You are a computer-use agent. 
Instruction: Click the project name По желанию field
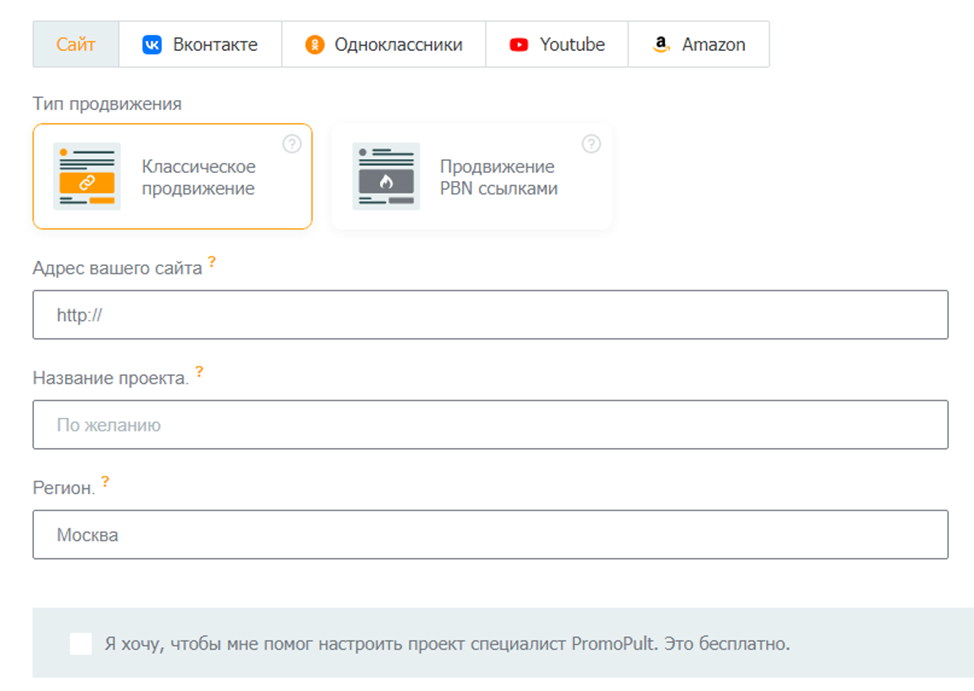point(490,425)
